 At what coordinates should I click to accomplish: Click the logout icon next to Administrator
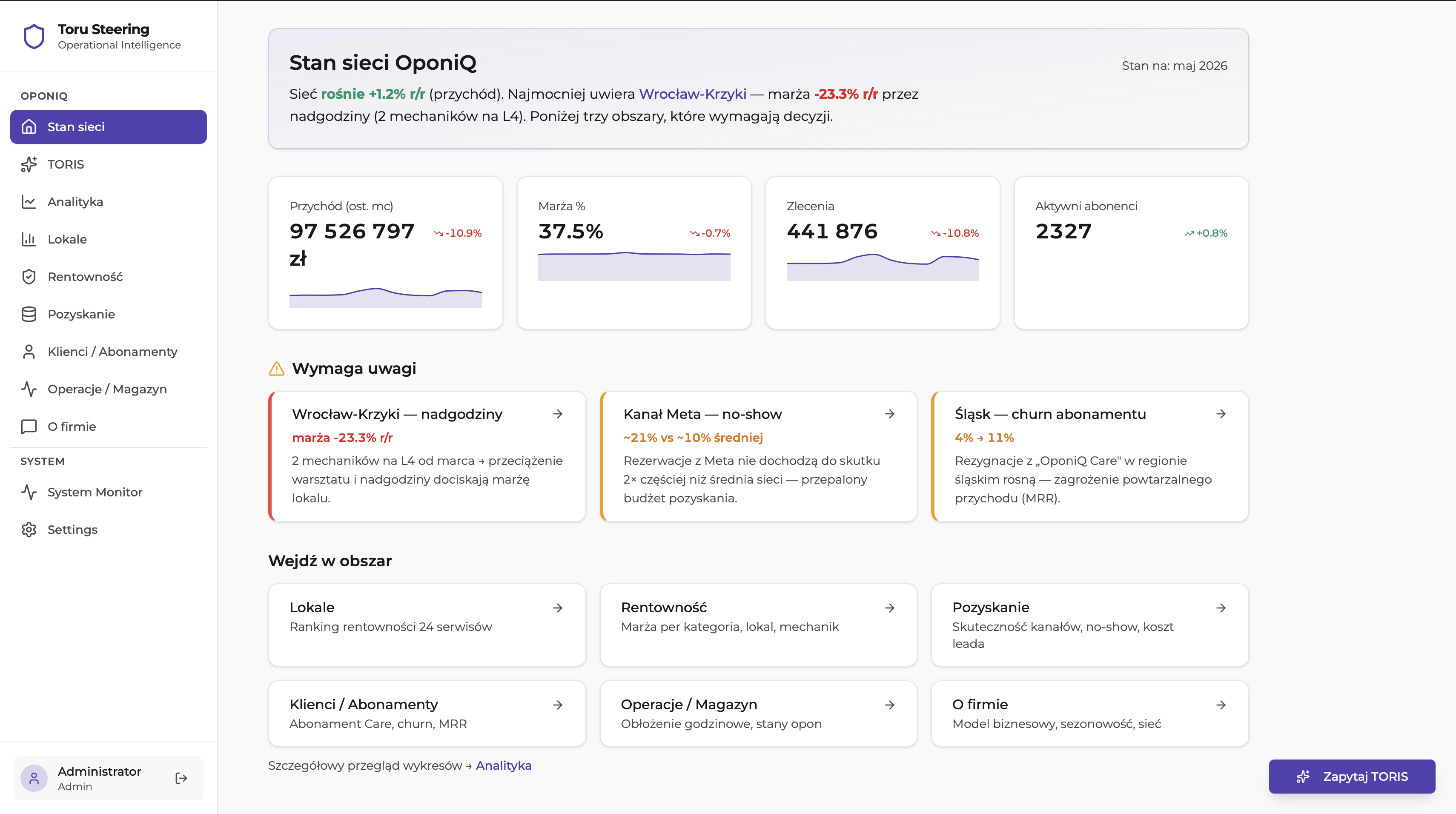(181, 778)
